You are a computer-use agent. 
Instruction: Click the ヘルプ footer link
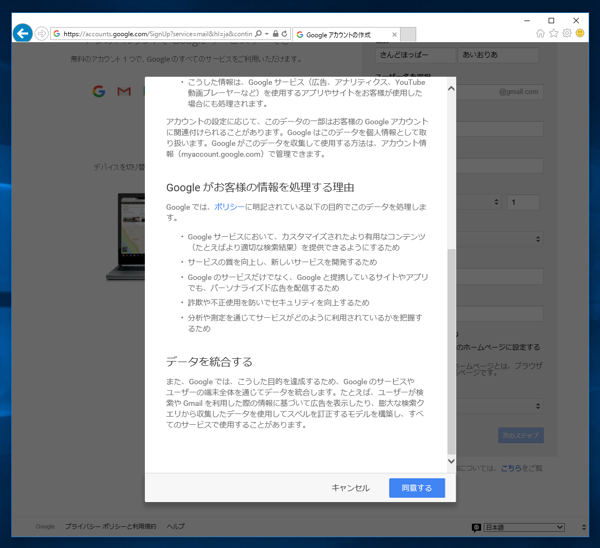click(x=175, y=526)
